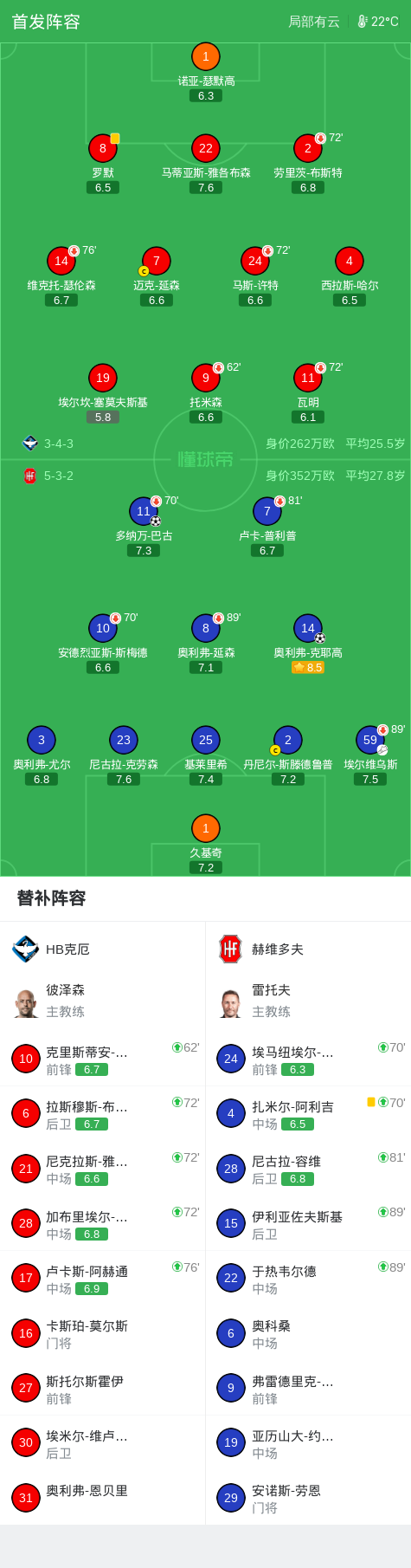Screen dimensions: 411x1568
Task: Open coach 彼泽森 photo
Action: click(26, 1003)
